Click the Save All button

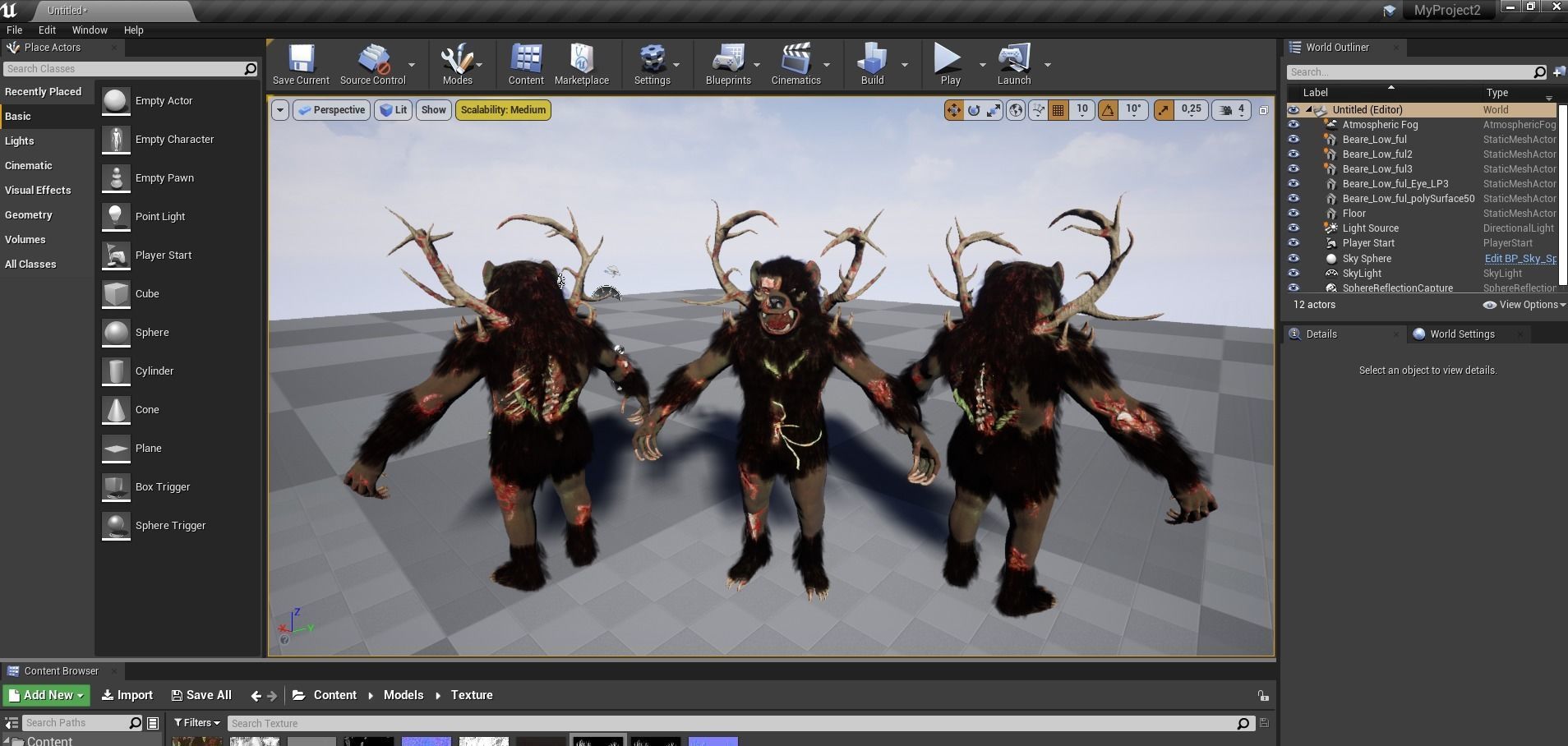[201, 696]
